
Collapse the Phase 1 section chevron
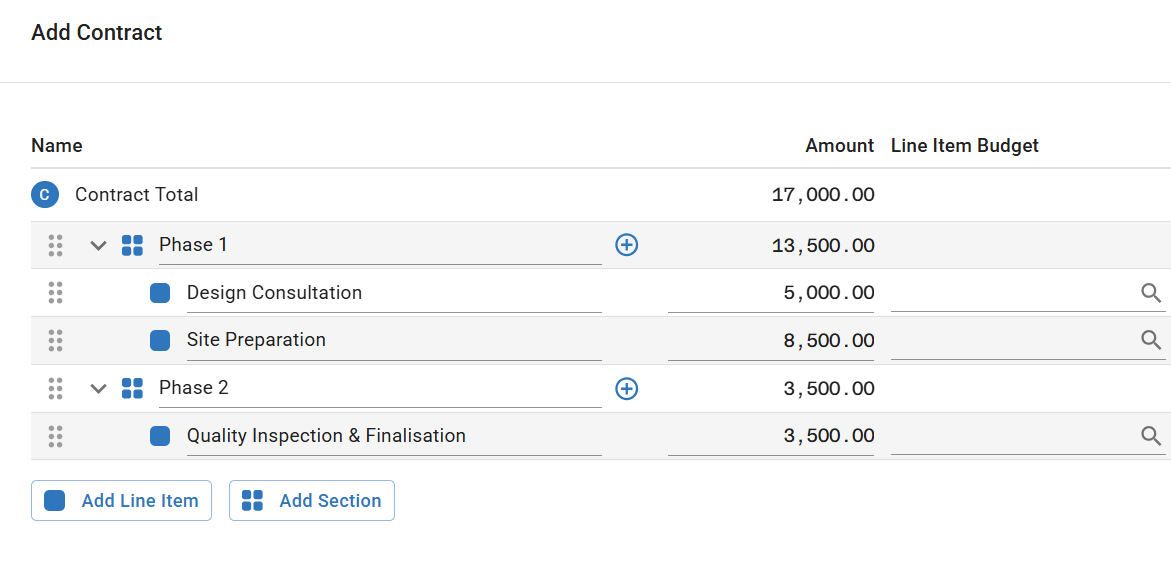coord(98,245)
